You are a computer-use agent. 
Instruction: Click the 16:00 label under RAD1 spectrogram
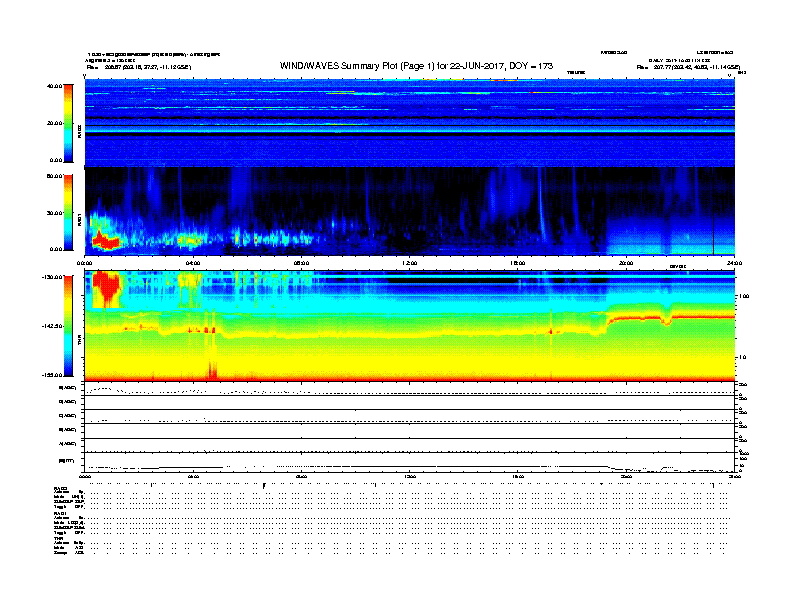[x=518, y=263]
